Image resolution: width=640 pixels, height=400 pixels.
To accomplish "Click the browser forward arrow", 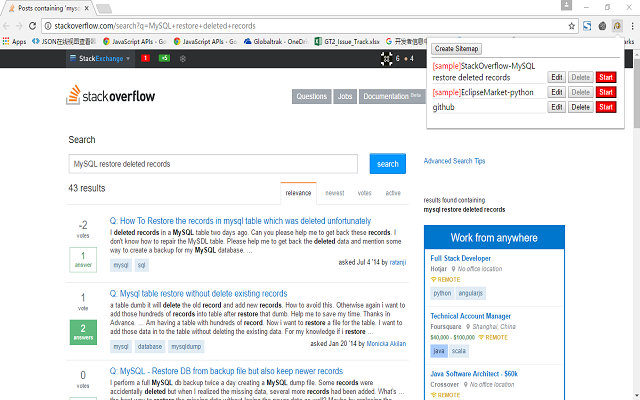I will click(19, 26).
